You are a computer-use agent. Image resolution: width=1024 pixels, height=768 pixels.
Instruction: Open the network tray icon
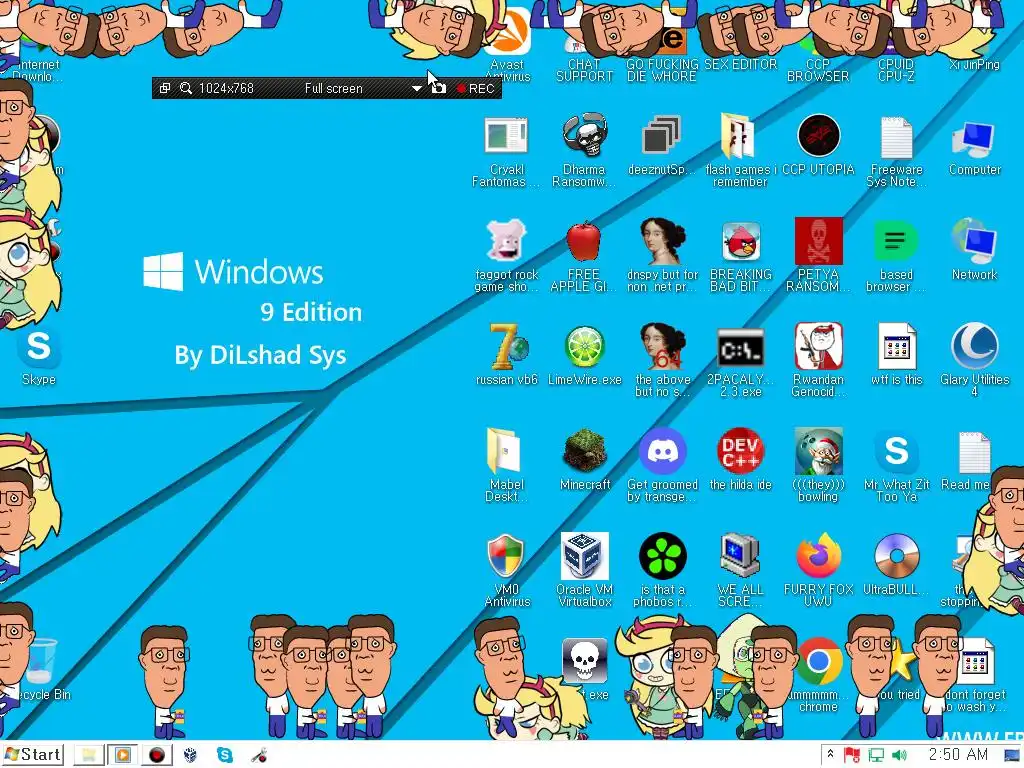click(x=876, y=755)
